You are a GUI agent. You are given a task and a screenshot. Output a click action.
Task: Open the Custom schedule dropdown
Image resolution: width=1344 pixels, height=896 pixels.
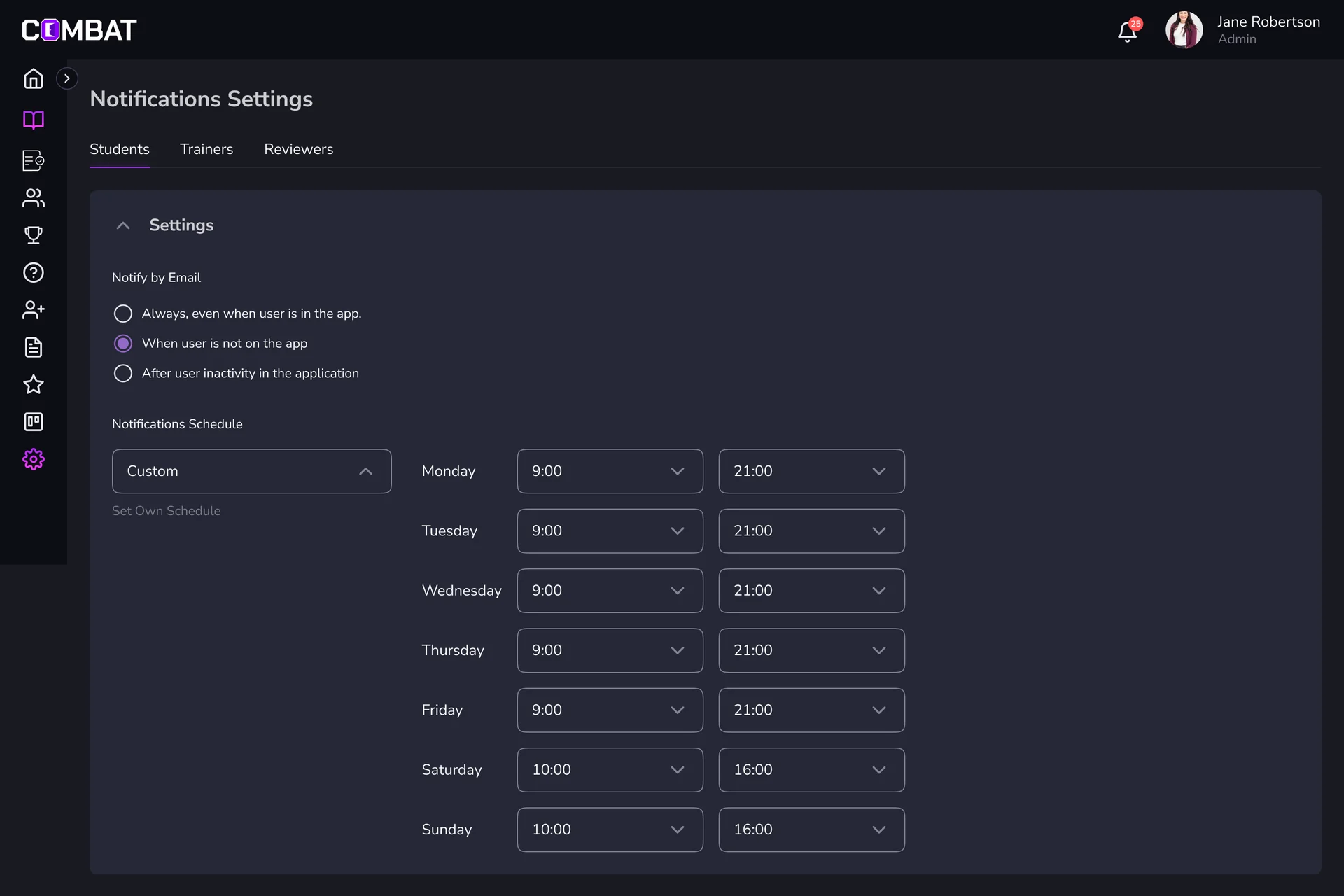point(252,471)
